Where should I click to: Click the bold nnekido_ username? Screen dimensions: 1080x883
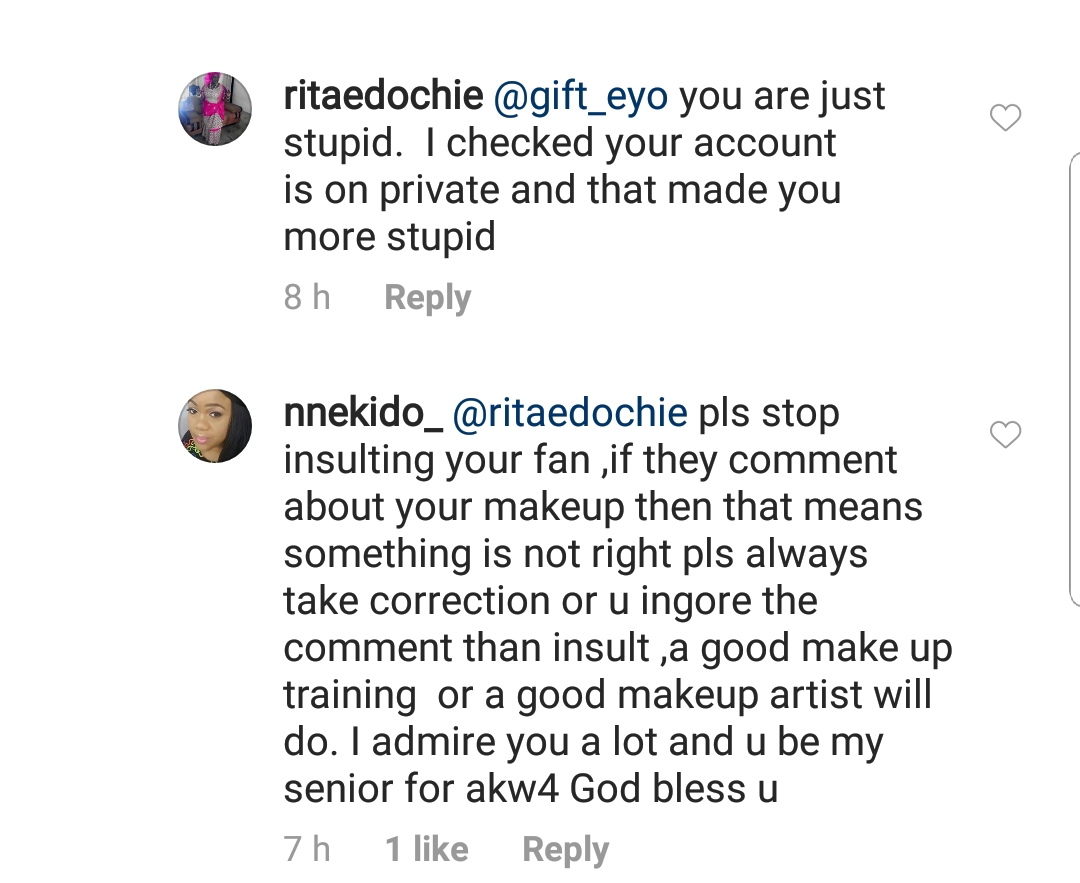tap(363, 413)
